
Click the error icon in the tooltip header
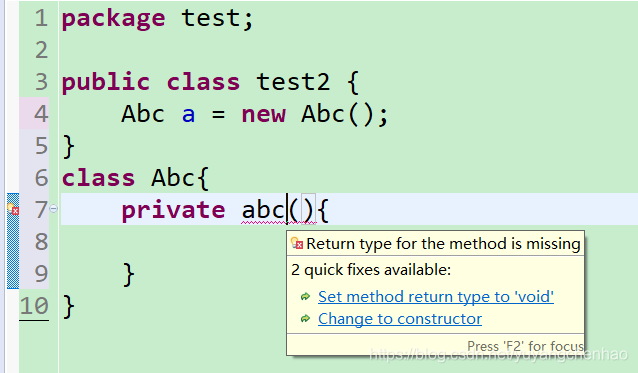click(297, 243)
